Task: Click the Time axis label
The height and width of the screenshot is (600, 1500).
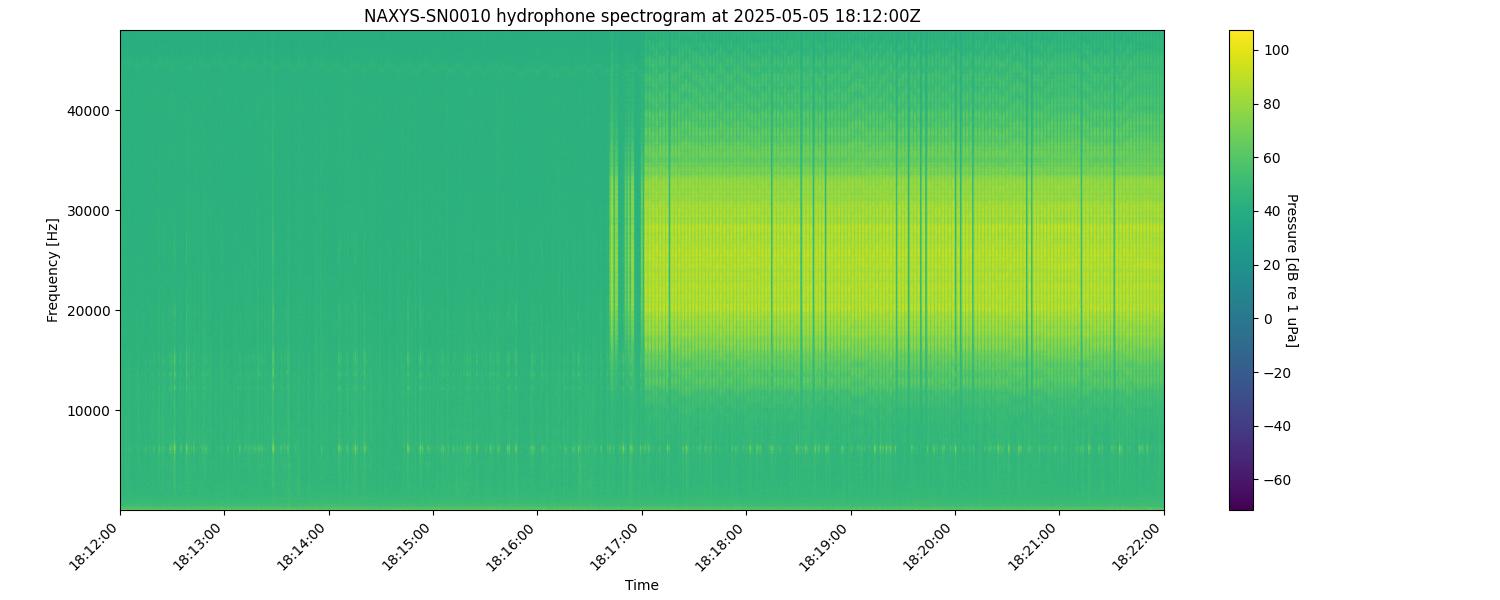Action: click(641, 585)
